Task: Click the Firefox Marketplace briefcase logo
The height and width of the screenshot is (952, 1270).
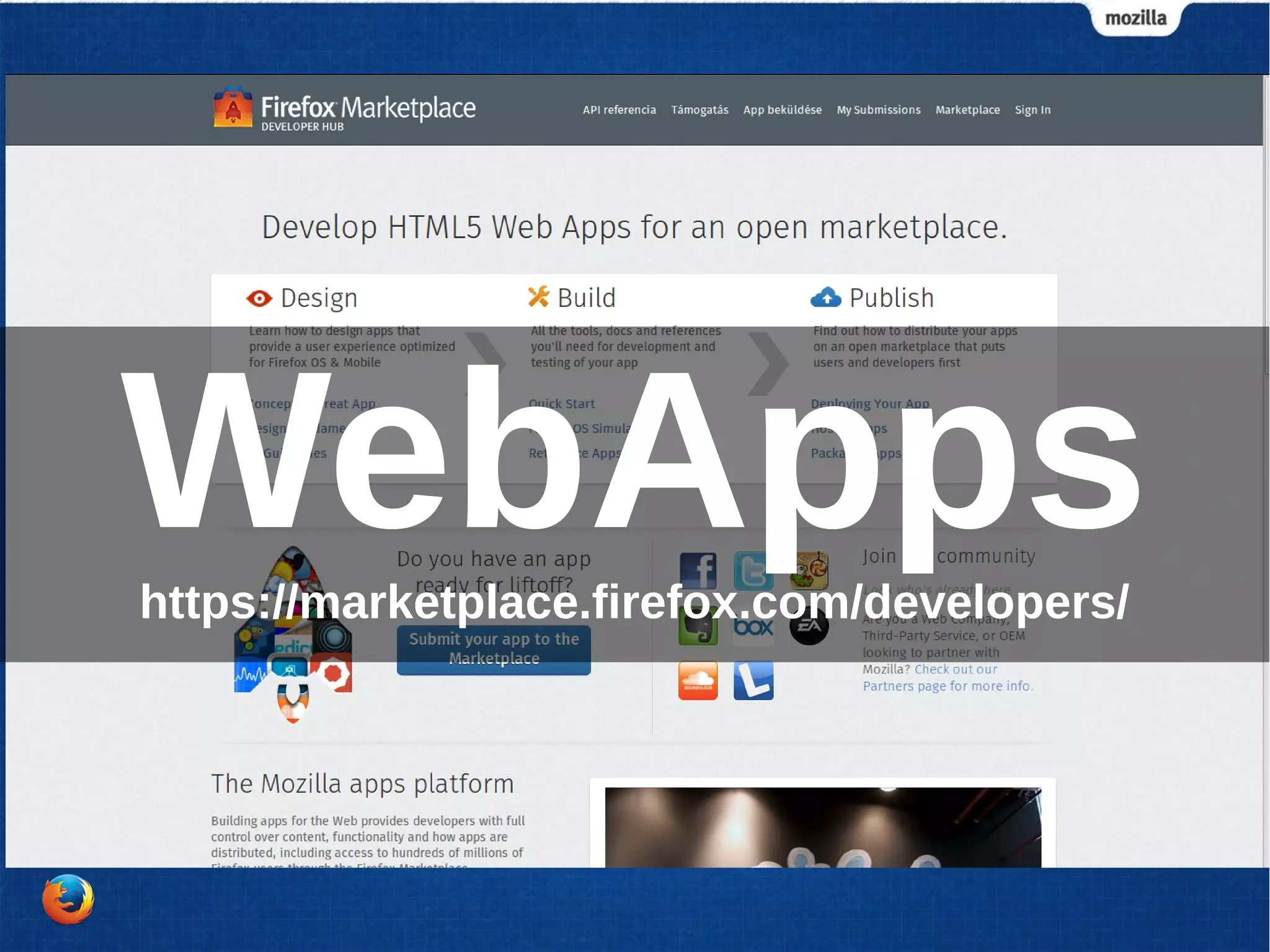Action: tap(233, 107)
